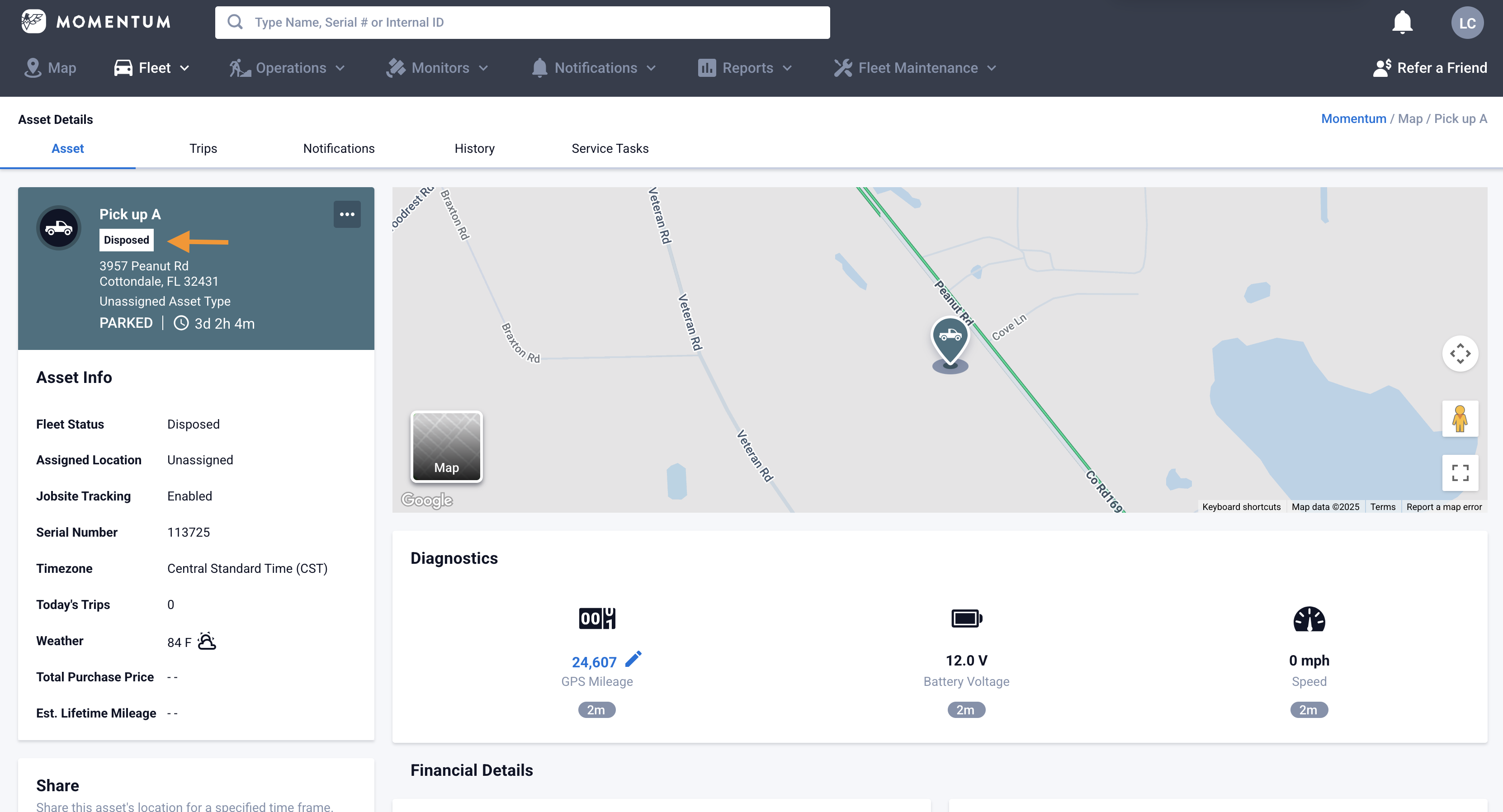Image resolution: width=1503 pixels, height=812 pixels.
Task: Open the LC user avatar menu
Action: (1467, 23)
